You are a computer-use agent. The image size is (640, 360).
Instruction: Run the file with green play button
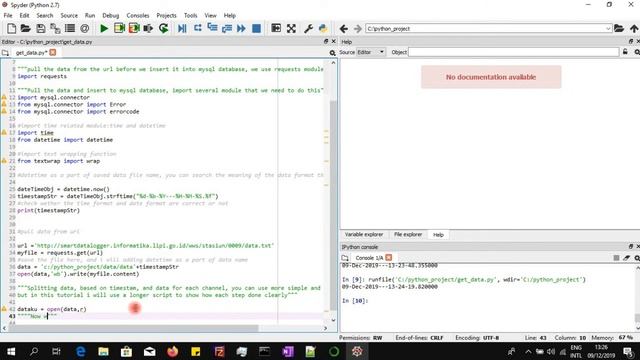pyautogui.click(x=104, y=28)
